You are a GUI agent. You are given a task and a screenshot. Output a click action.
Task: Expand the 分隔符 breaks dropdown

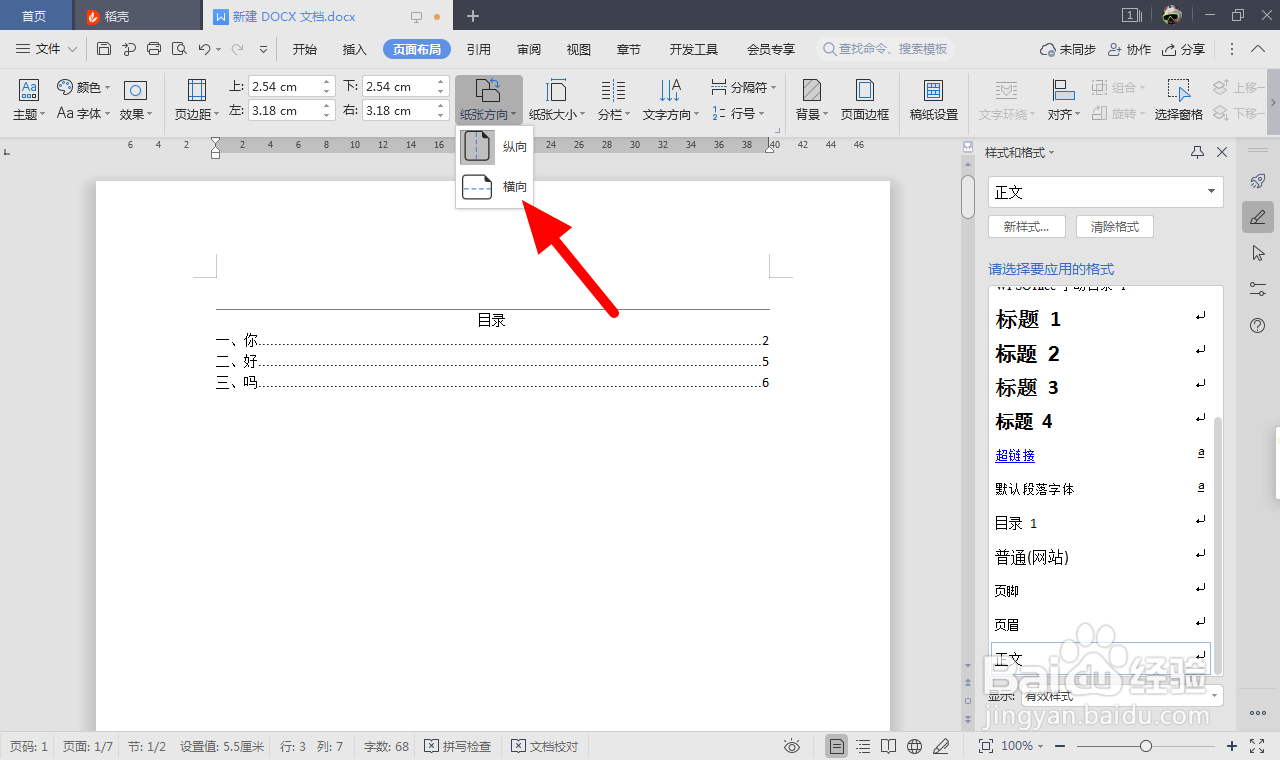point(773,88)
